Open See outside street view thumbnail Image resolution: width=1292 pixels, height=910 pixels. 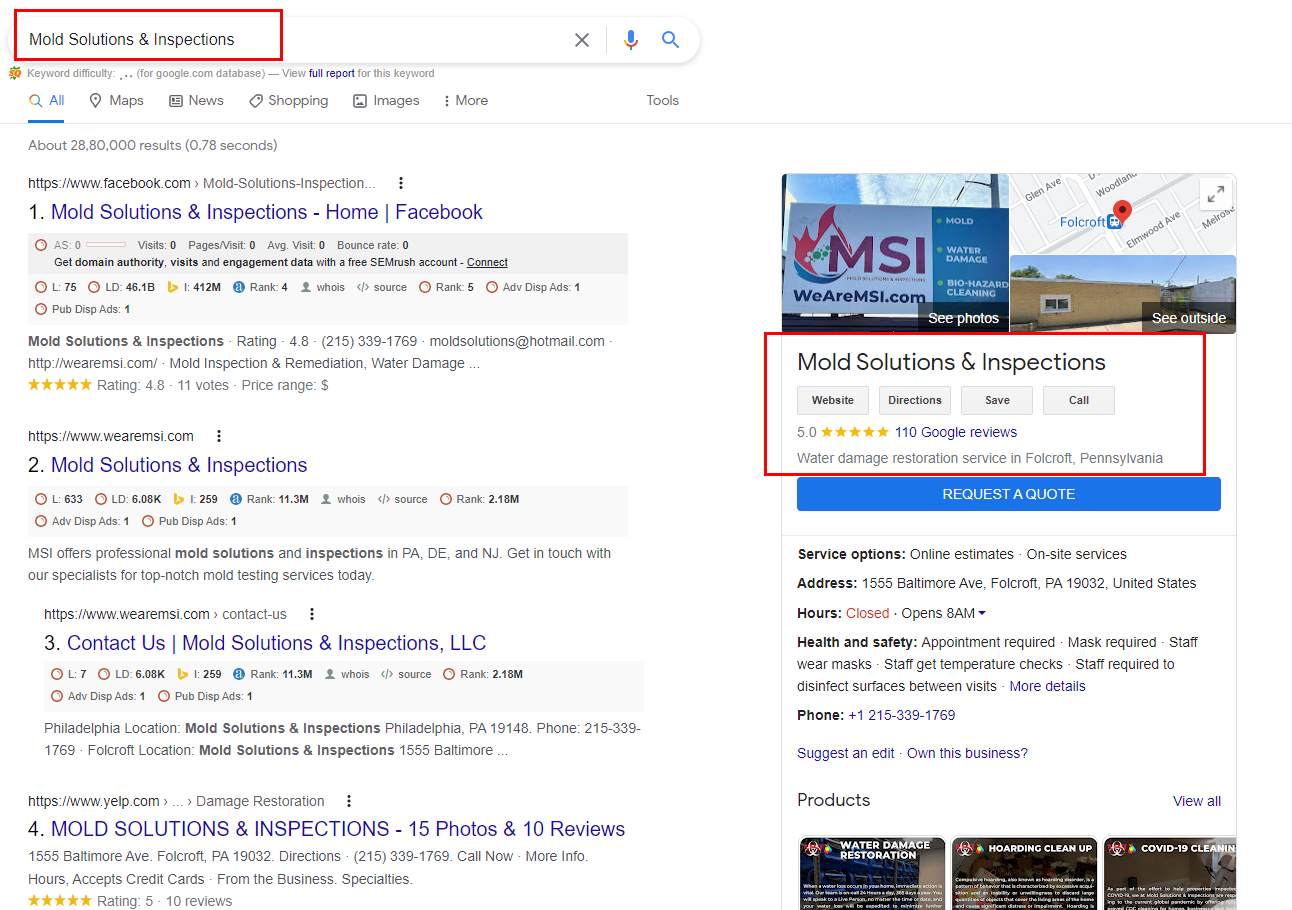click(x=1123, y=295)
